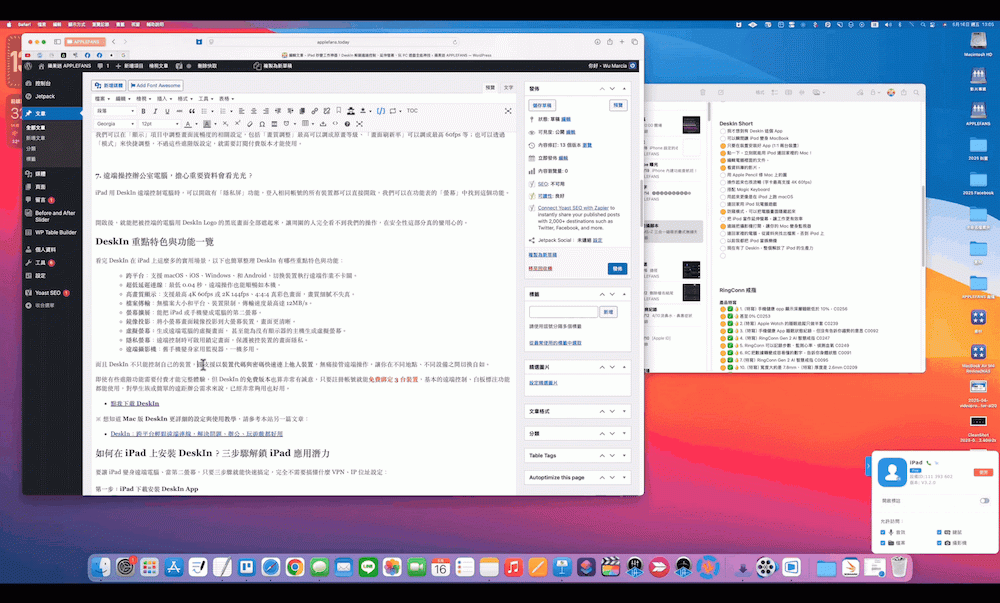Open the Music app in the Dock
The width and height of the screenshot is (1000, 603).
[x=514, y=568]
